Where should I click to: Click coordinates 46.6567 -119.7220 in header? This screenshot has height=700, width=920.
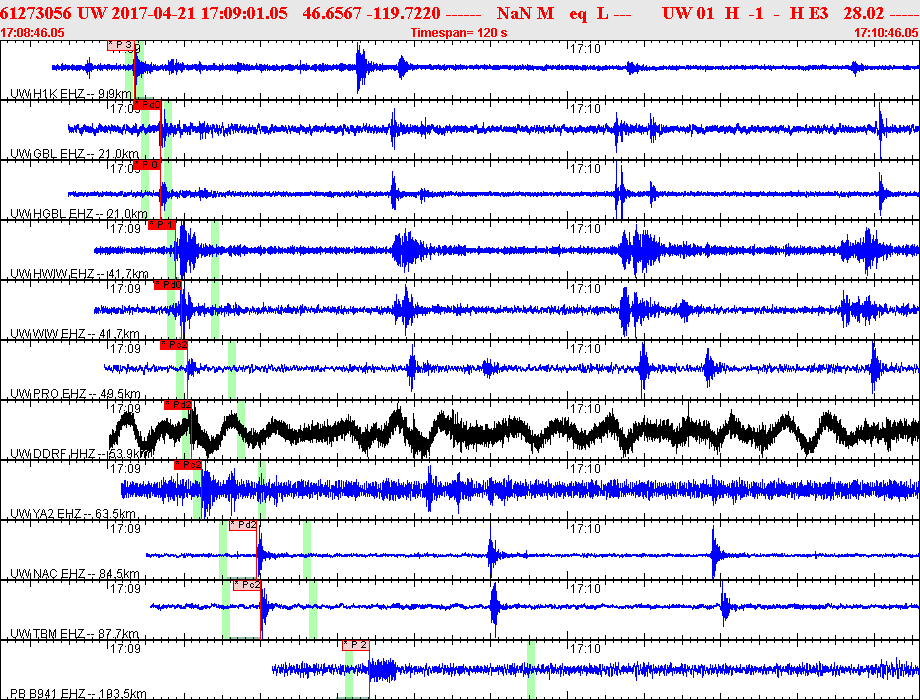point(372,13)
